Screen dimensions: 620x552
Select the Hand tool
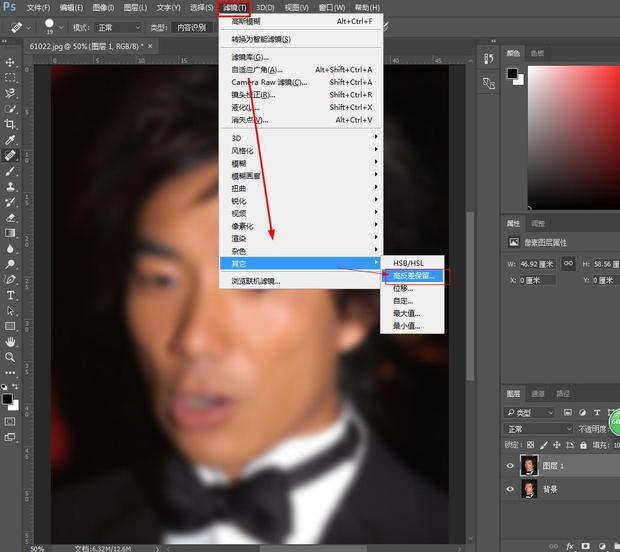click(x=11, y=341)
